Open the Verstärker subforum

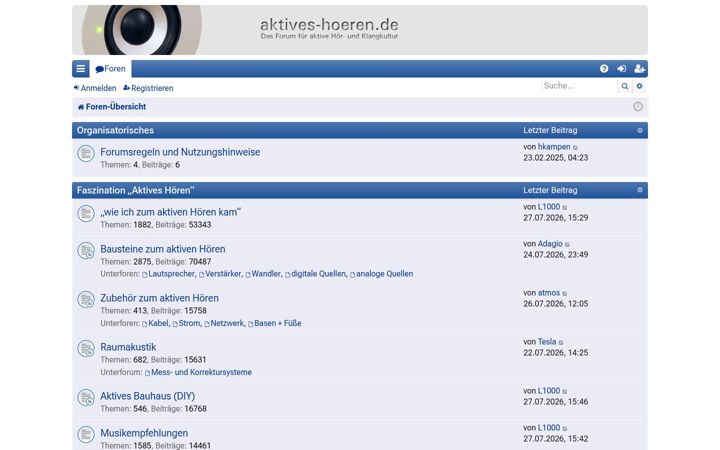point(223,274)
